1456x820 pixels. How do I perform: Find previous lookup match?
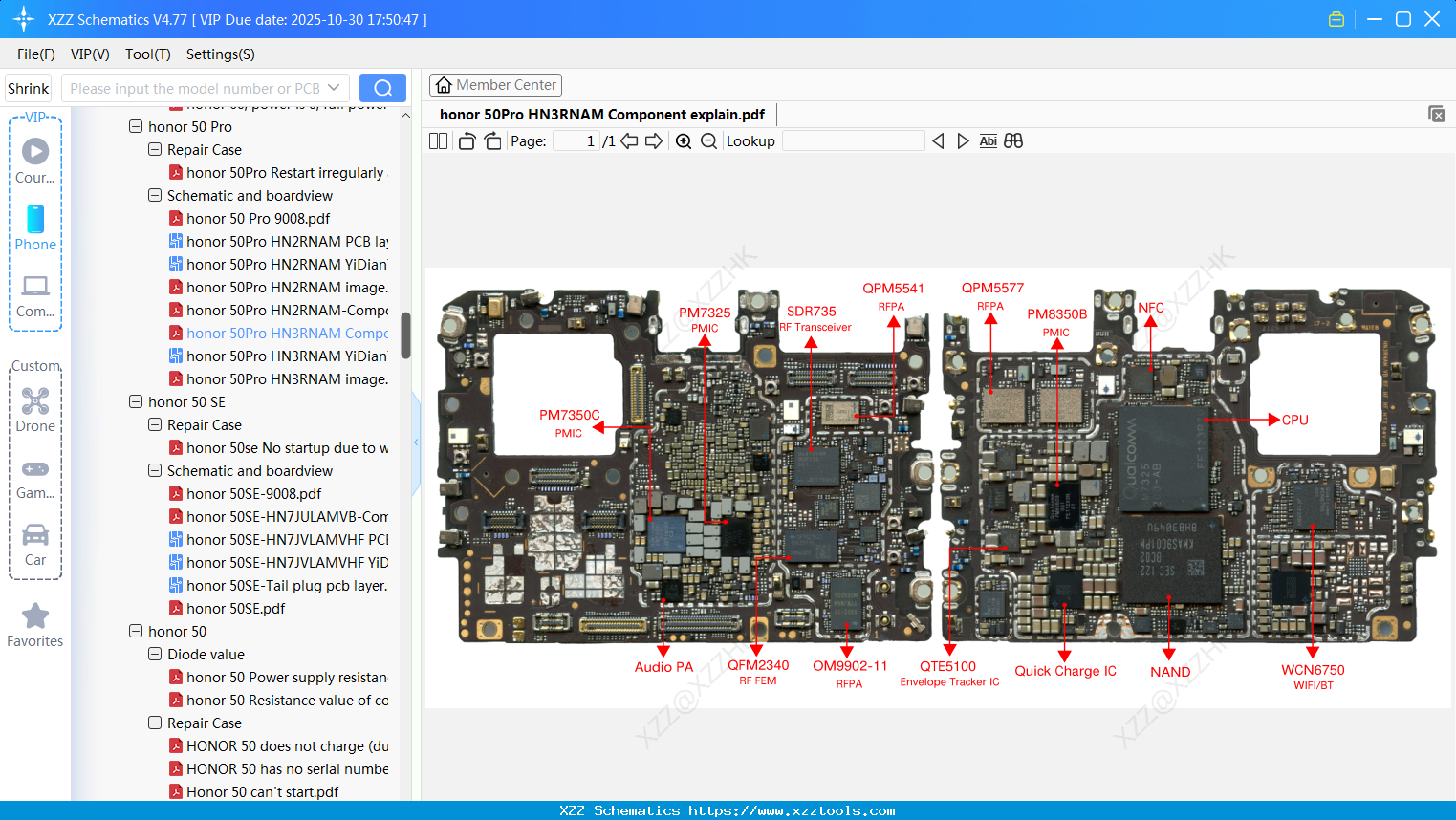click(x=938, y=141)
